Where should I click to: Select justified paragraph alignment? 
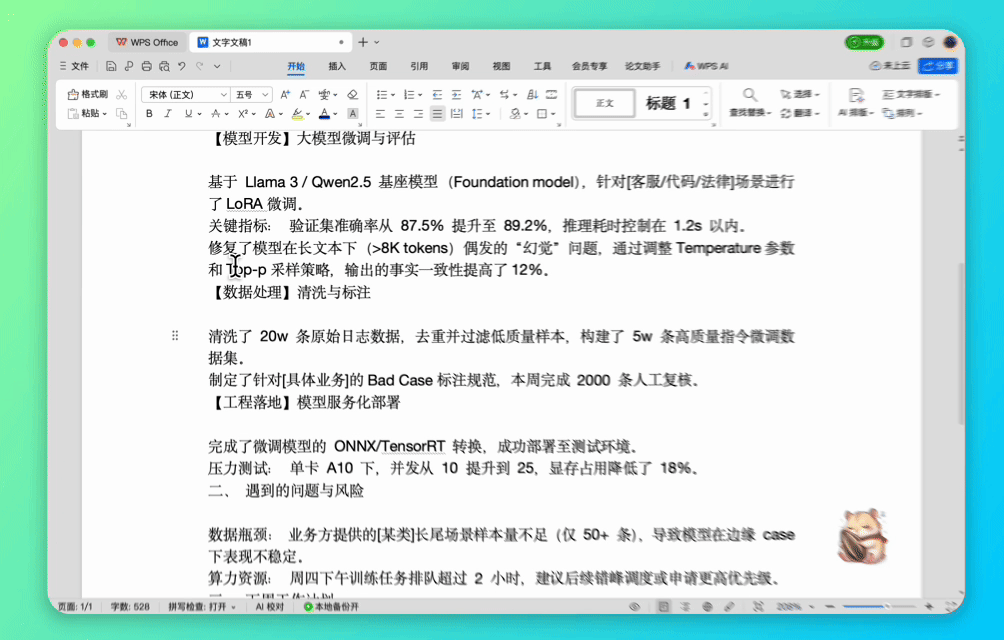pyautogui.click(x=437, y=114)
